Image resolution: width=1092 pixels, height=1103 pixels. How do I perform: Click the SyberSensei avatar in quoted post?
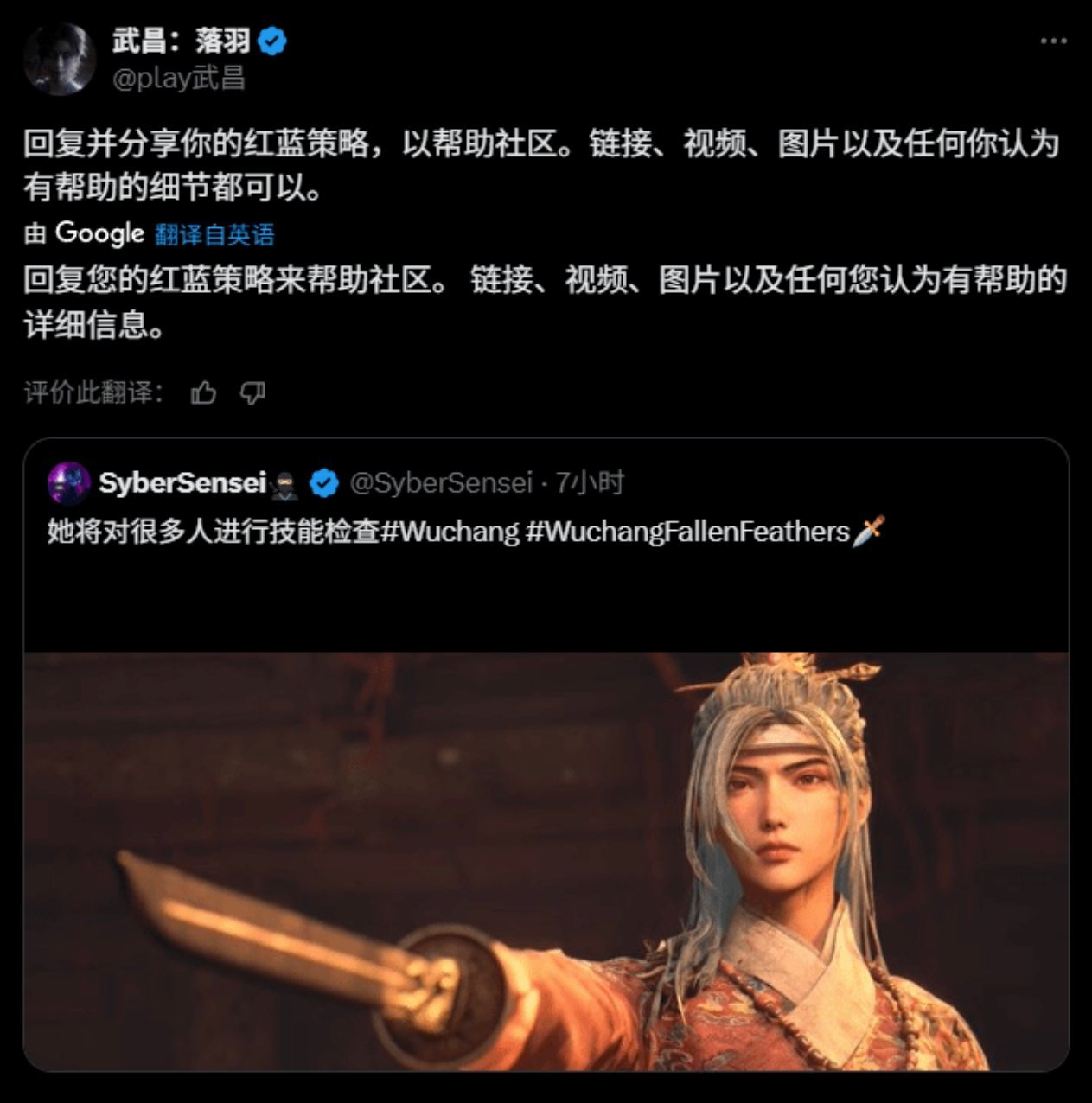69,483
